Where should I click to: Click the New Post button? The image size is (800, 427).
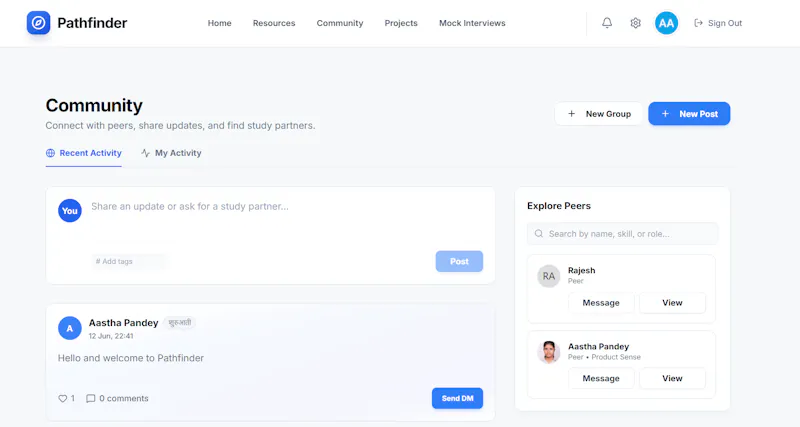click(689, 114)
